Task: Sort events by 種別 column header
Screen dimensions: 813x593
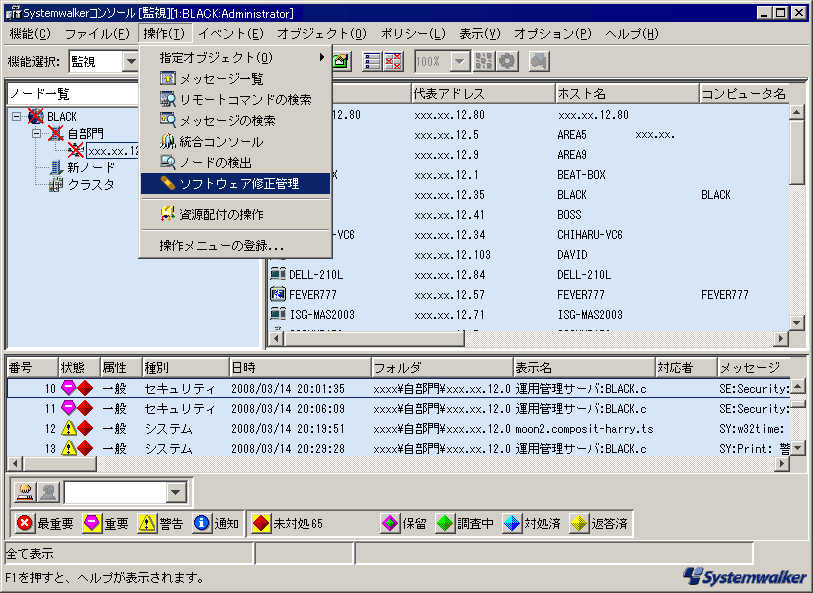Action: 185,368
